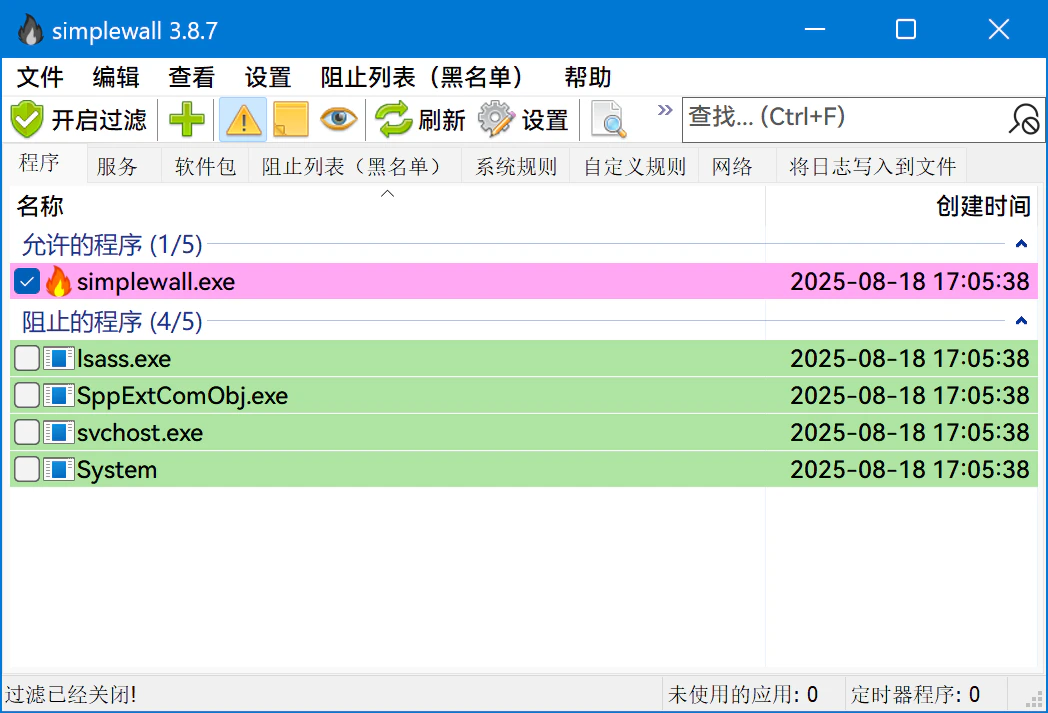Click the document magnifier log icon

click(609, 120)
